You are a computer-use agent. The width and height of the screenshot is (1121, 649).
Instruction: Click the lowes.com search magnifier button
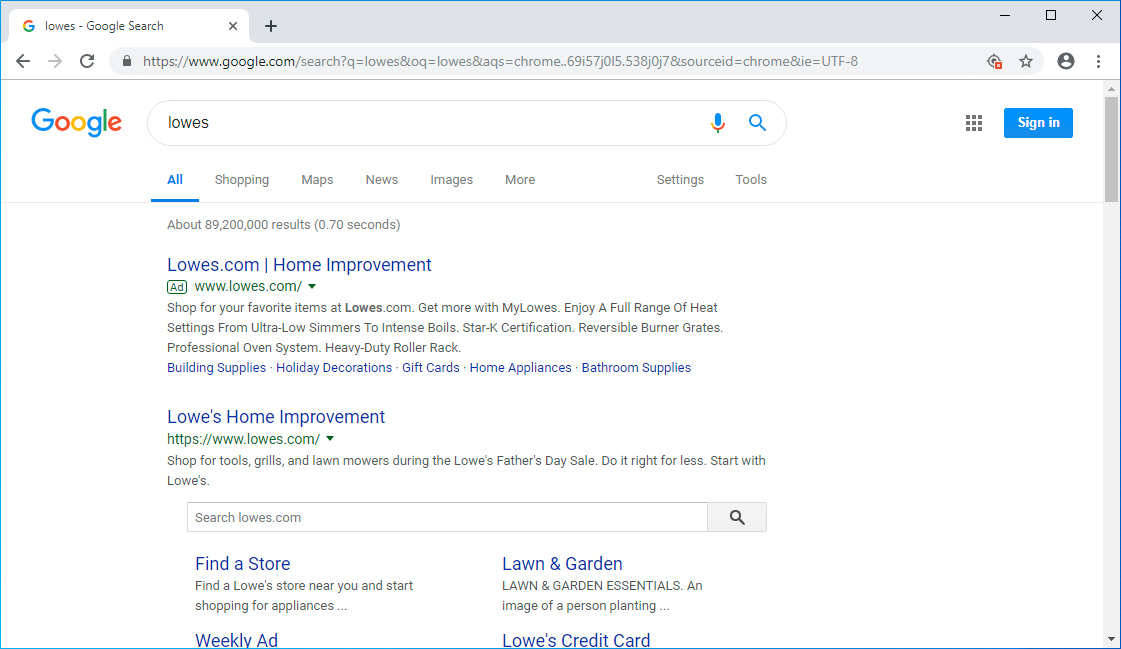pos(737,517)
